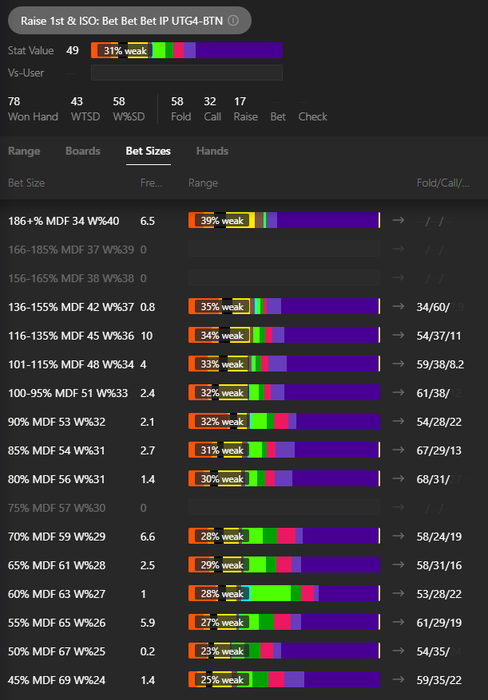The image size is (488, 700).
Task: Select the 166-185% MDF 37 W%39 label
Action: [x=71, y=250]
